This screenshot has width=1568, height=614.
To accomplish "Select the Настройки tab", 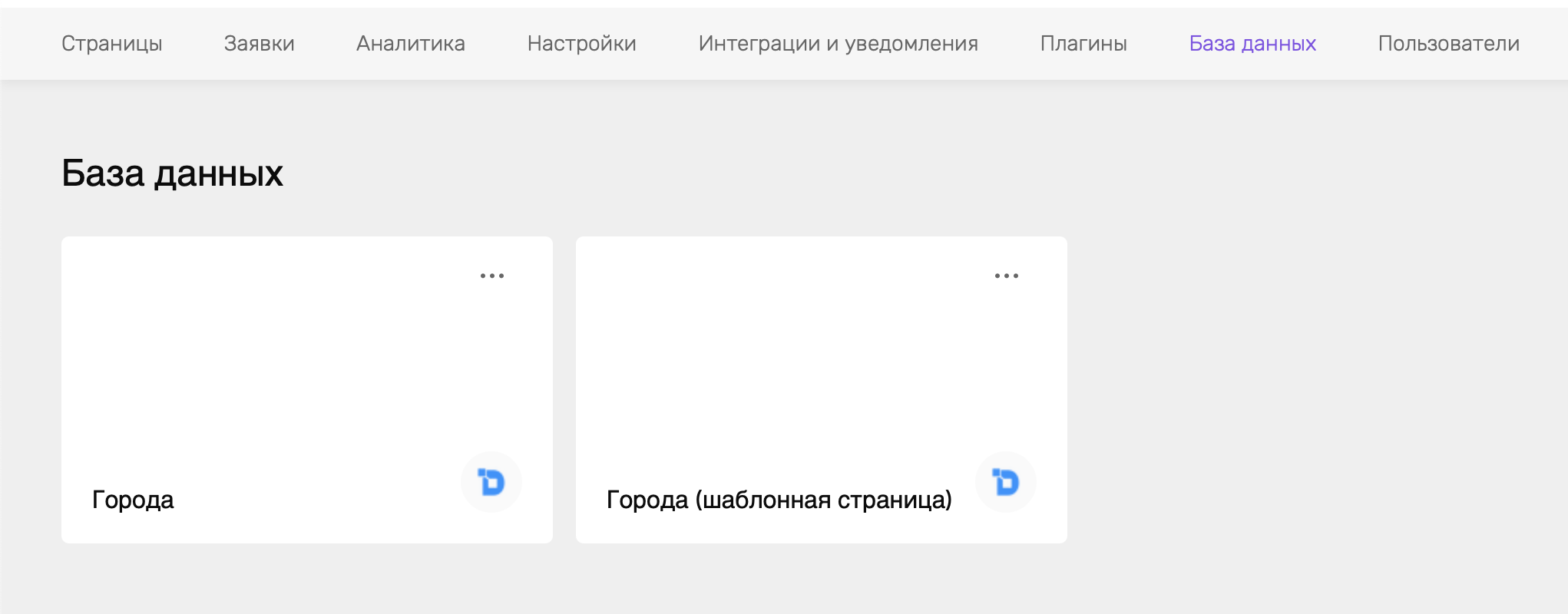I will pyautogui.click(x=582, y=44).
